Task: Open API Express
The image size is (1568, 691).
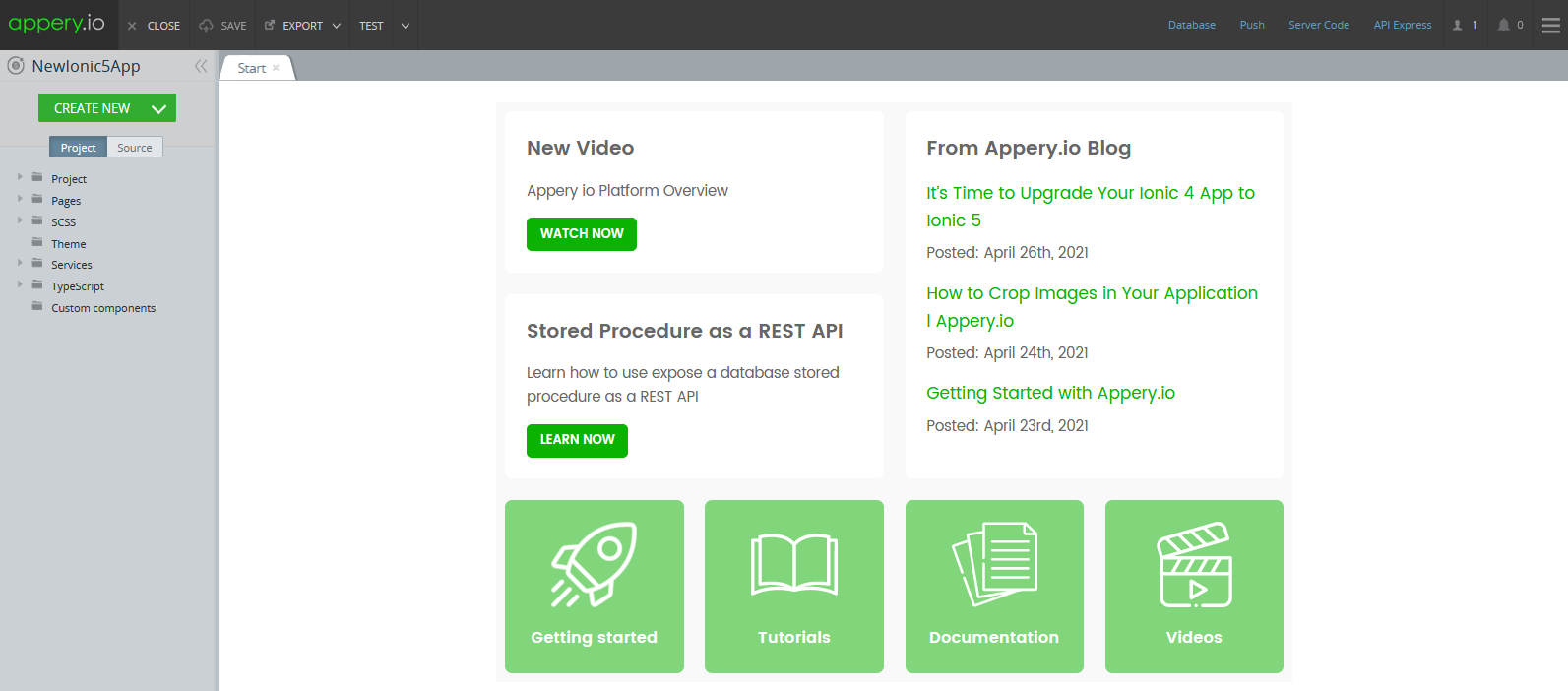Action: (x=1403, y=25)
